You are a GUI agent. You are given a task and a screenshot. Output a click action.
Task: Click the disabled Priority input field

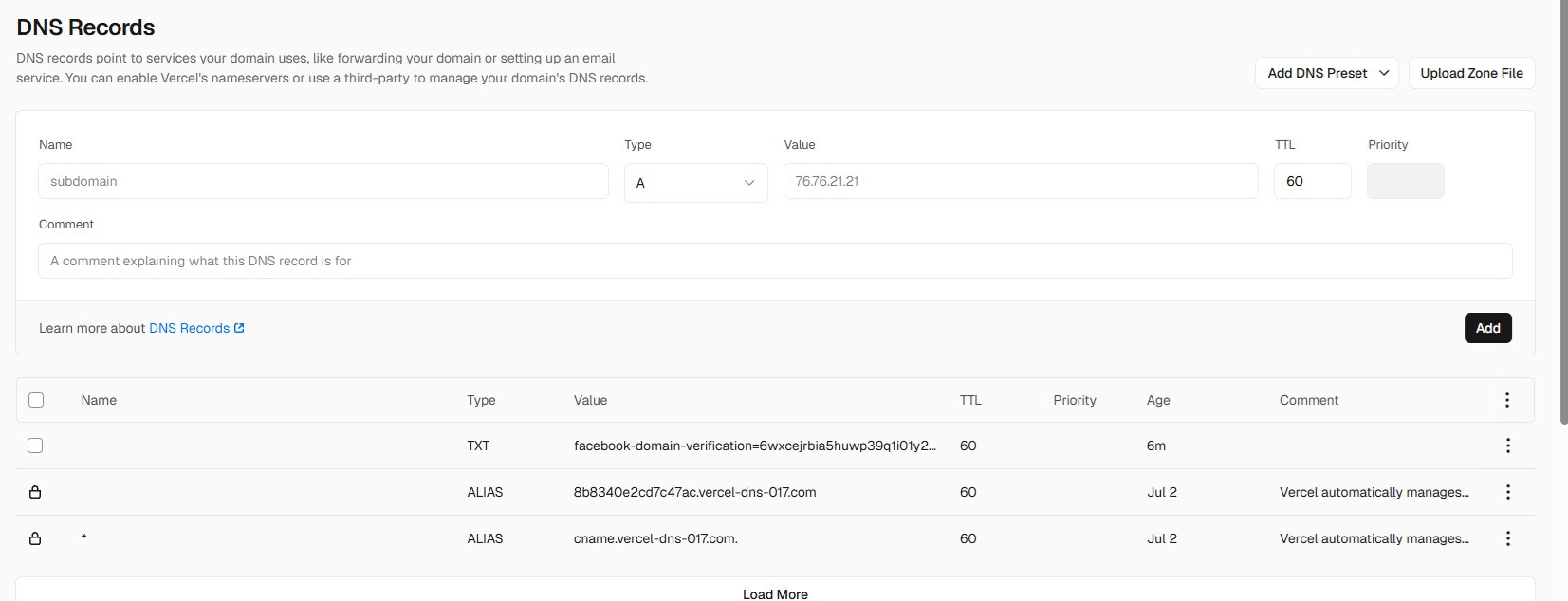pos(1405,181)
